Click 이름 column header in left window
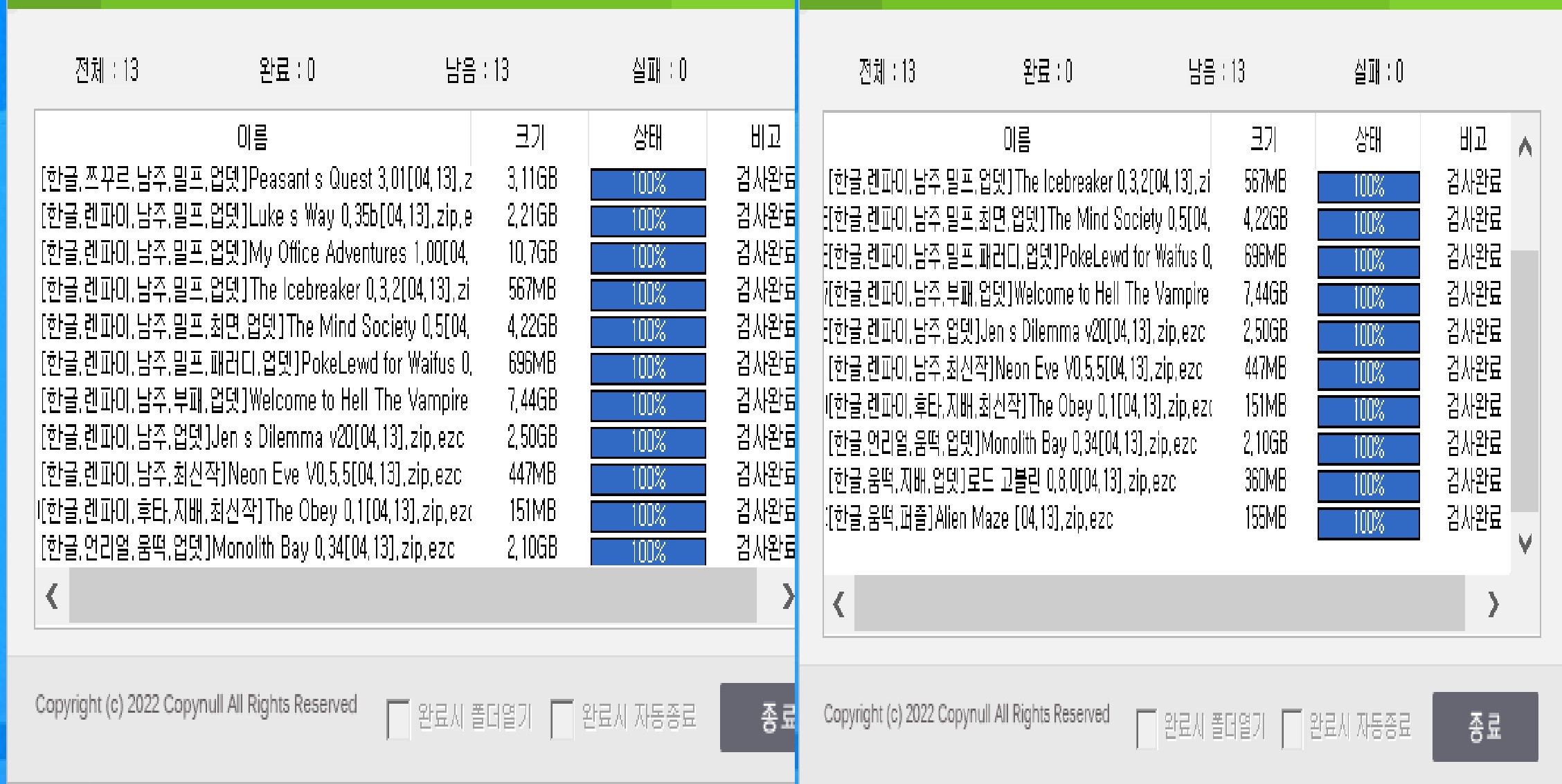 pyautogui.click(x=253, y=137)
